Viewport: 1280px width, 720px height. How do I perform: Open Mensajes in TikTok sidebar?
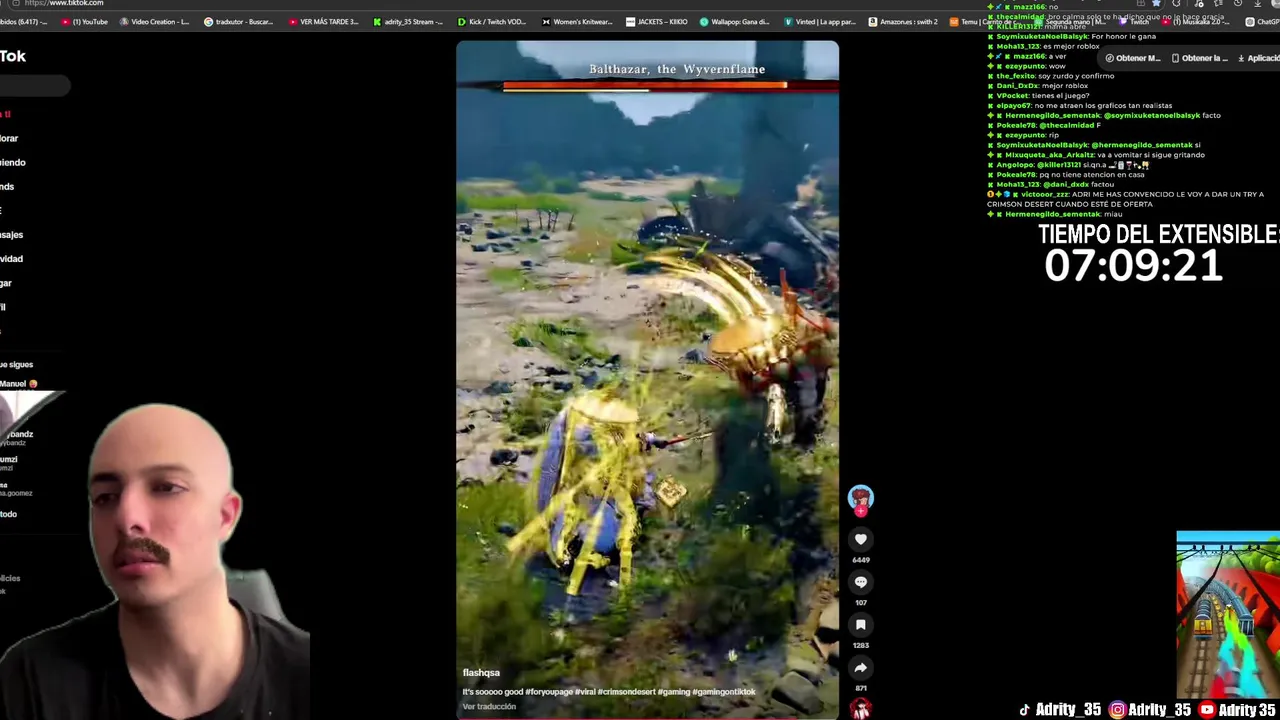click(11, 234)
